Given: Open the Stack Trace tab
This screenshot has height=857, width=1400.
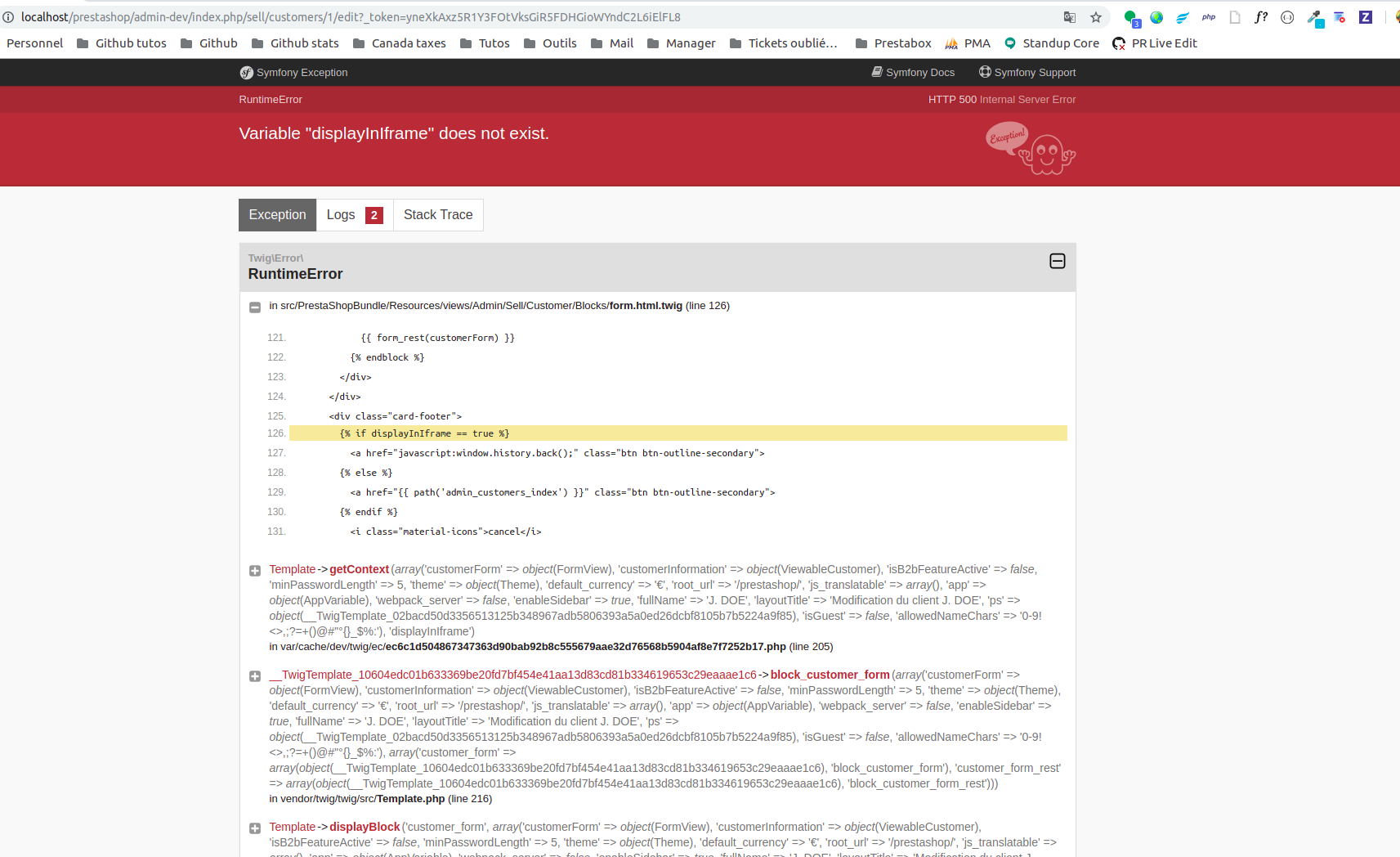Looking at the screenshot, I should pyautogui.click(x=438, y=215).
